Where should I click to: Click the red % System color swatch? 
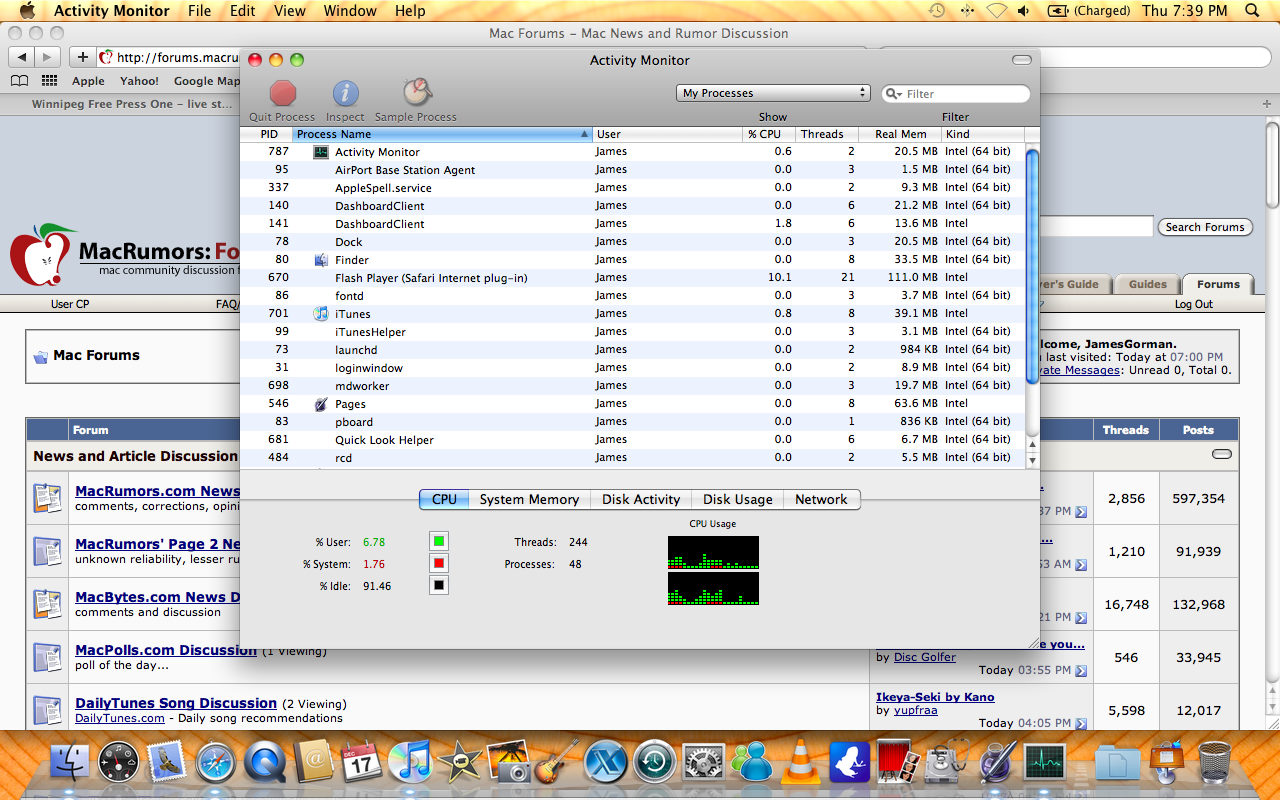pos(438,564)
